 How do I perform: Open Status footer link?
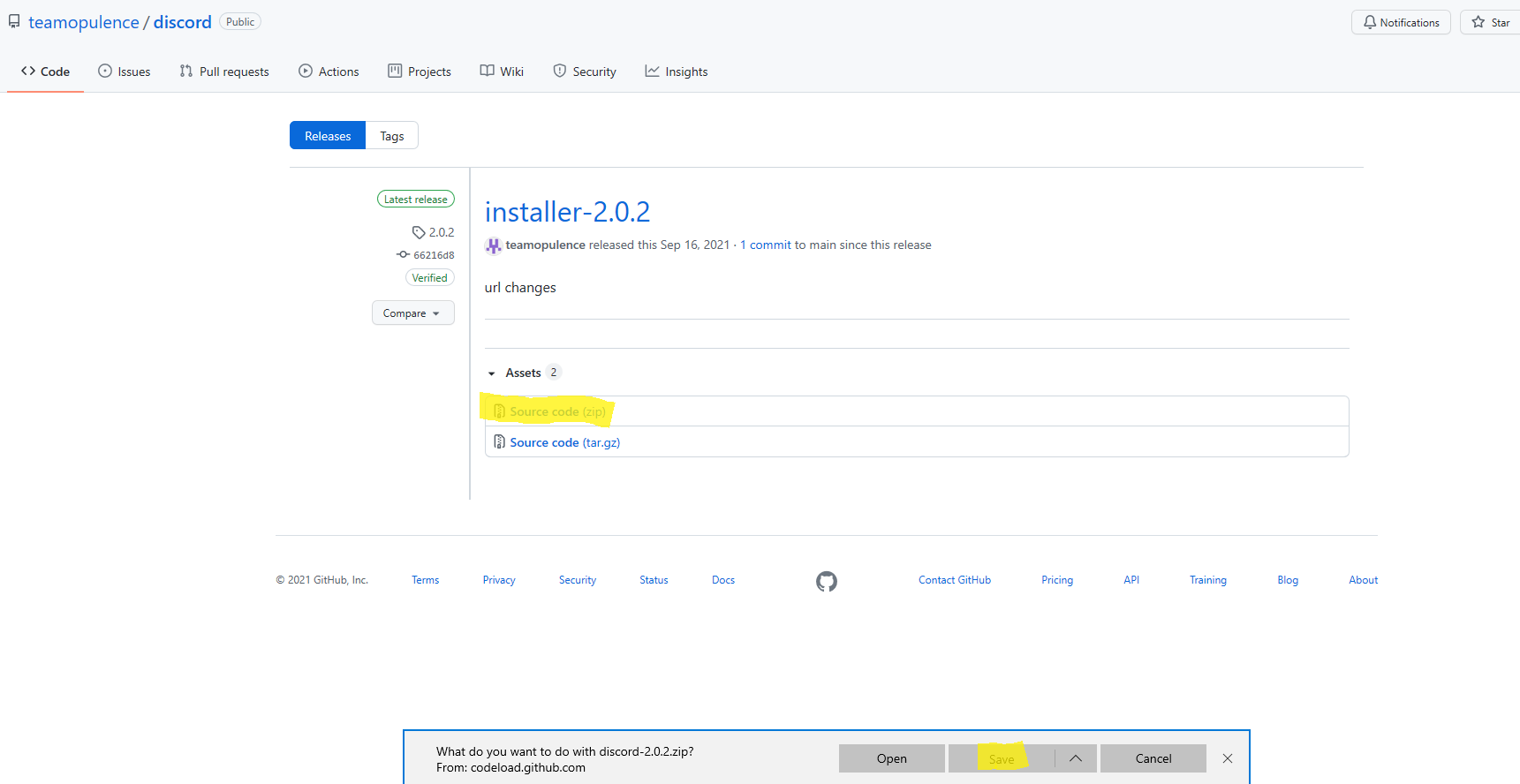(654, 580)
